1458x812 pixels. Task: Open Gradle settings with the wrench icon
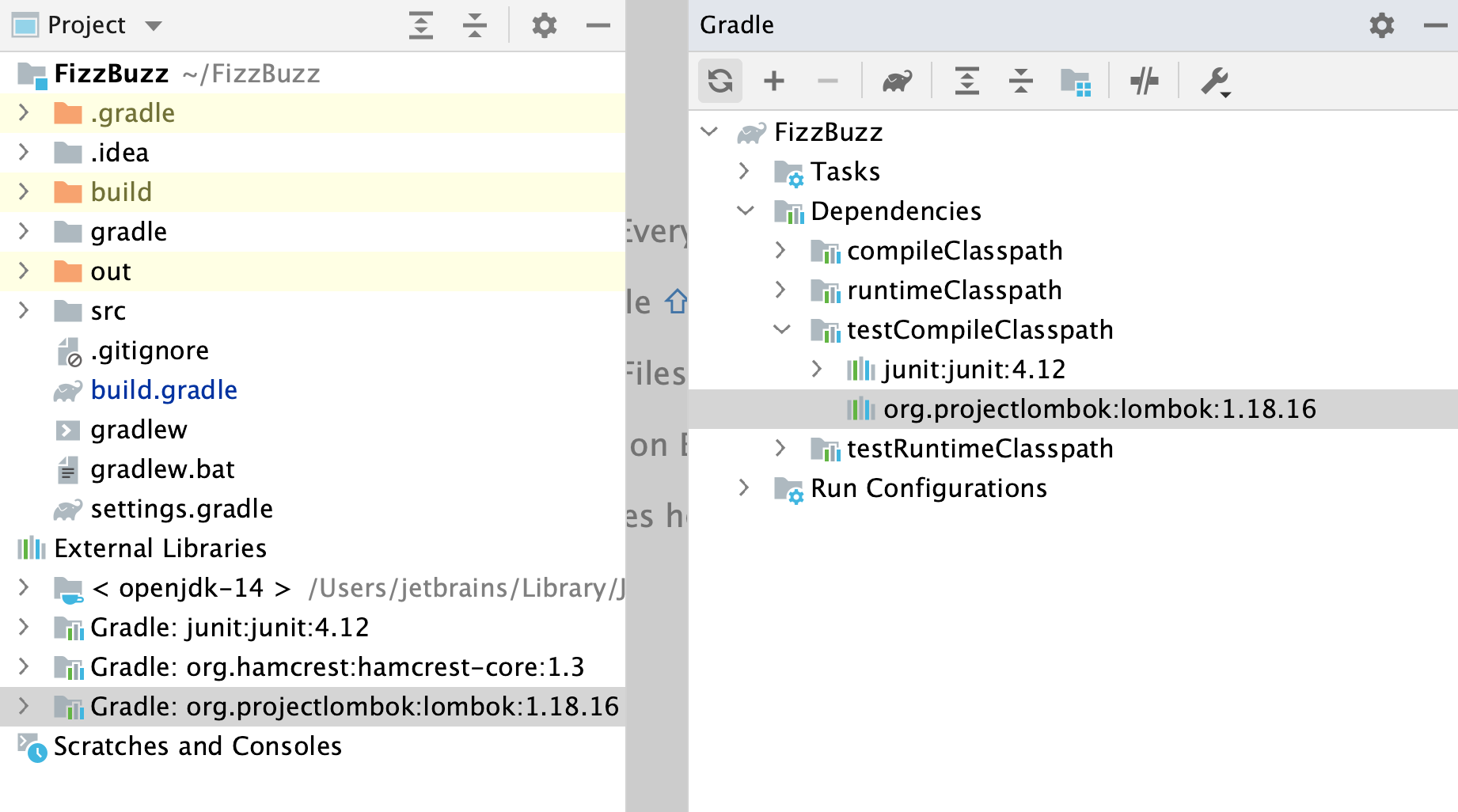(x=1213, y=80)
